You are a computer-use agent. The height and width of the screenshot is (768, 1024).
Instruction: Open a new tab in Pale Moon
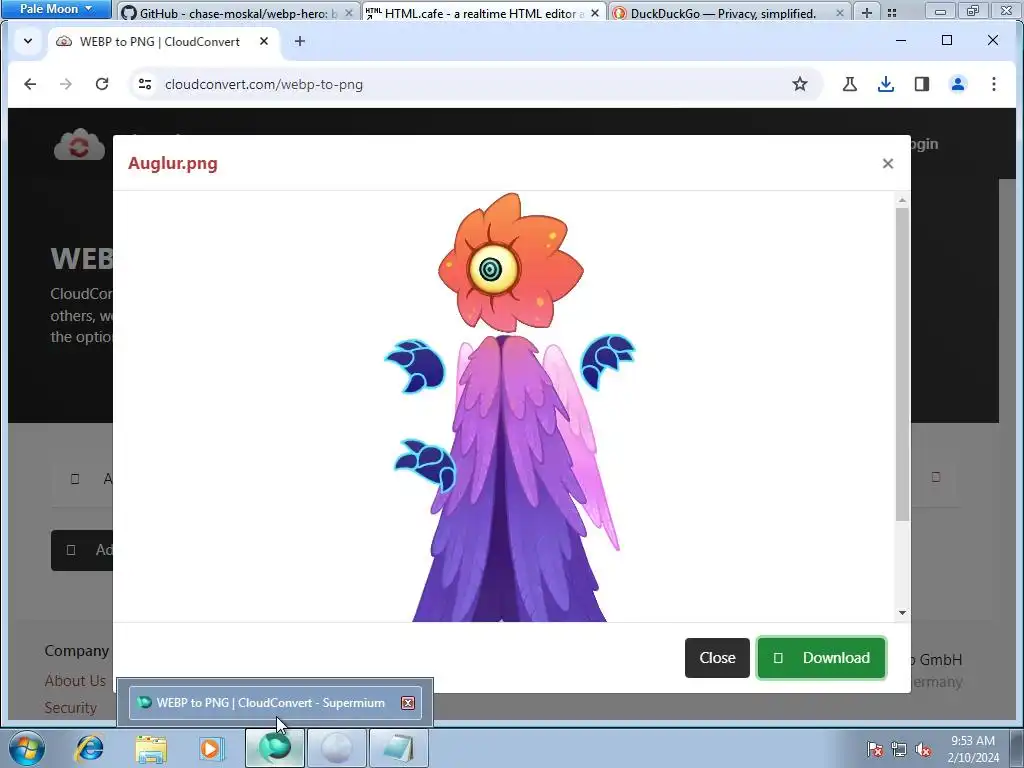(867, 13)
